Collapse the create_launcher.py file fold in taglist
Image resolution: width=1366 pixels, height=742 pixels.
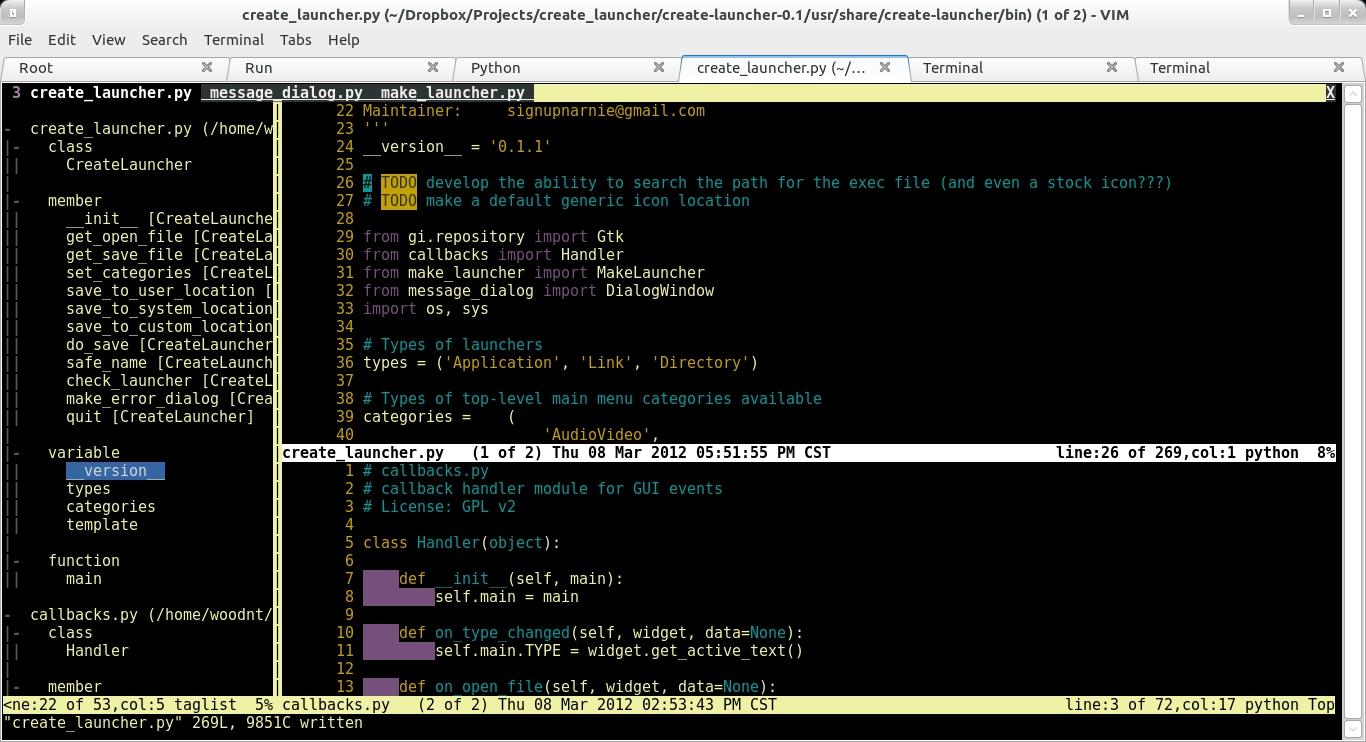[8, 128]
